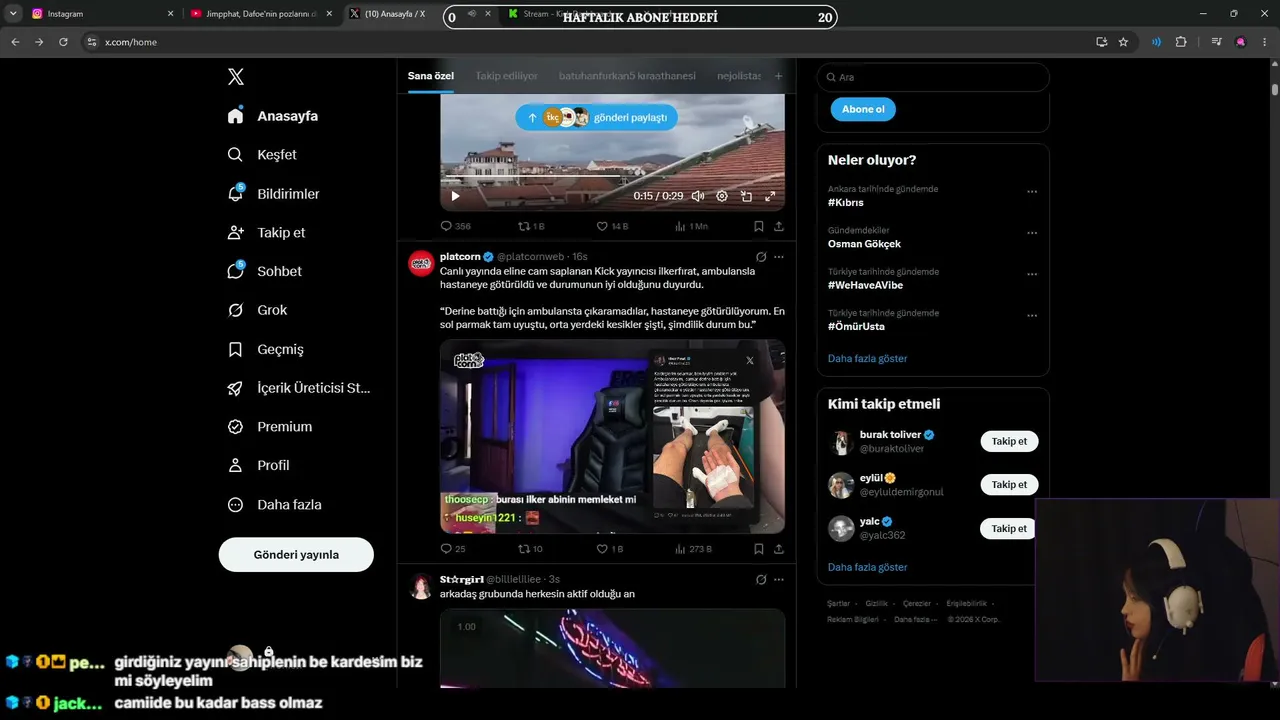1280x720 pixels.
Task: Repost the platcorn post
Action: pos(523,549)
